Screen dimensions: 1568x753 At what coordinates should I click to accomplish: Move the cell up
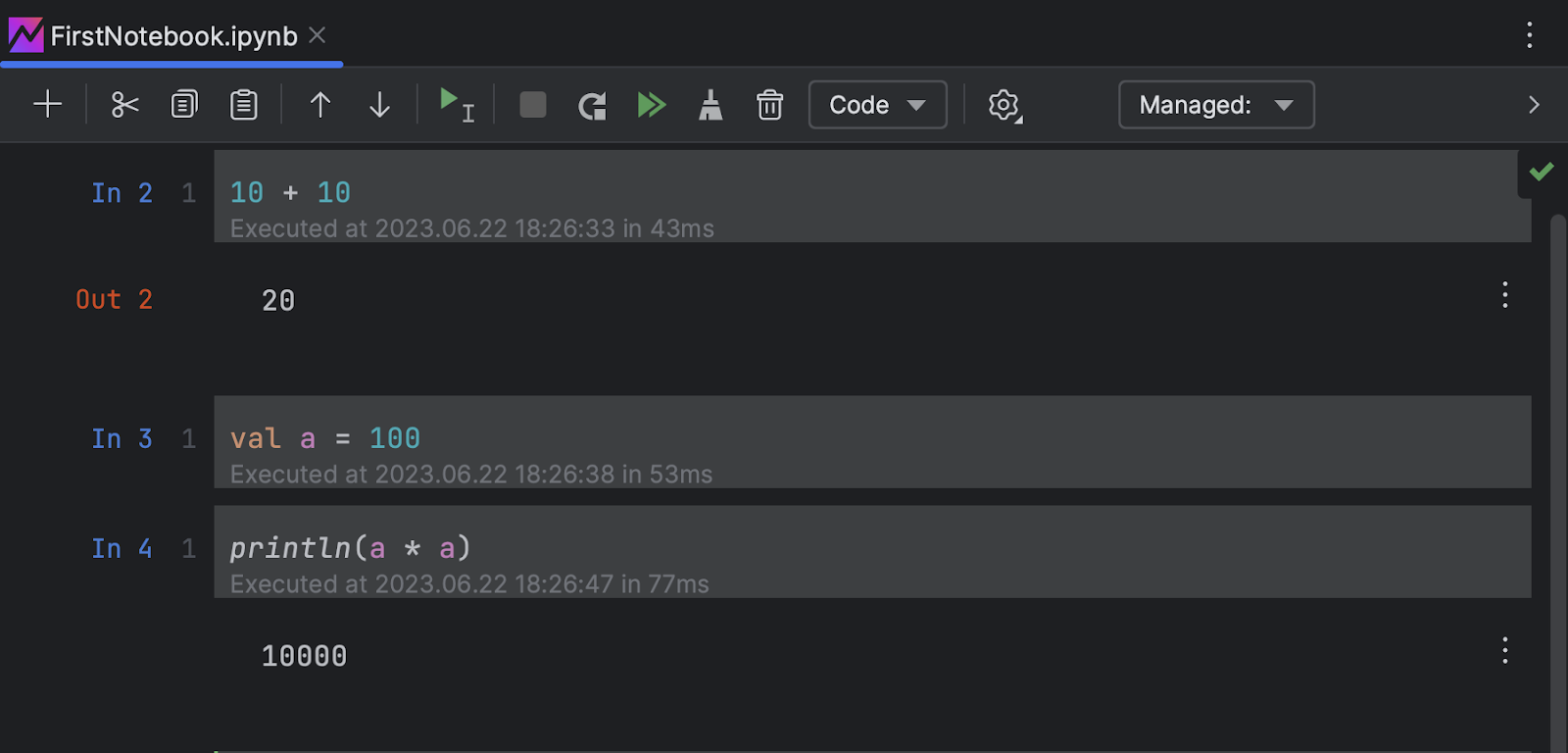320,105
